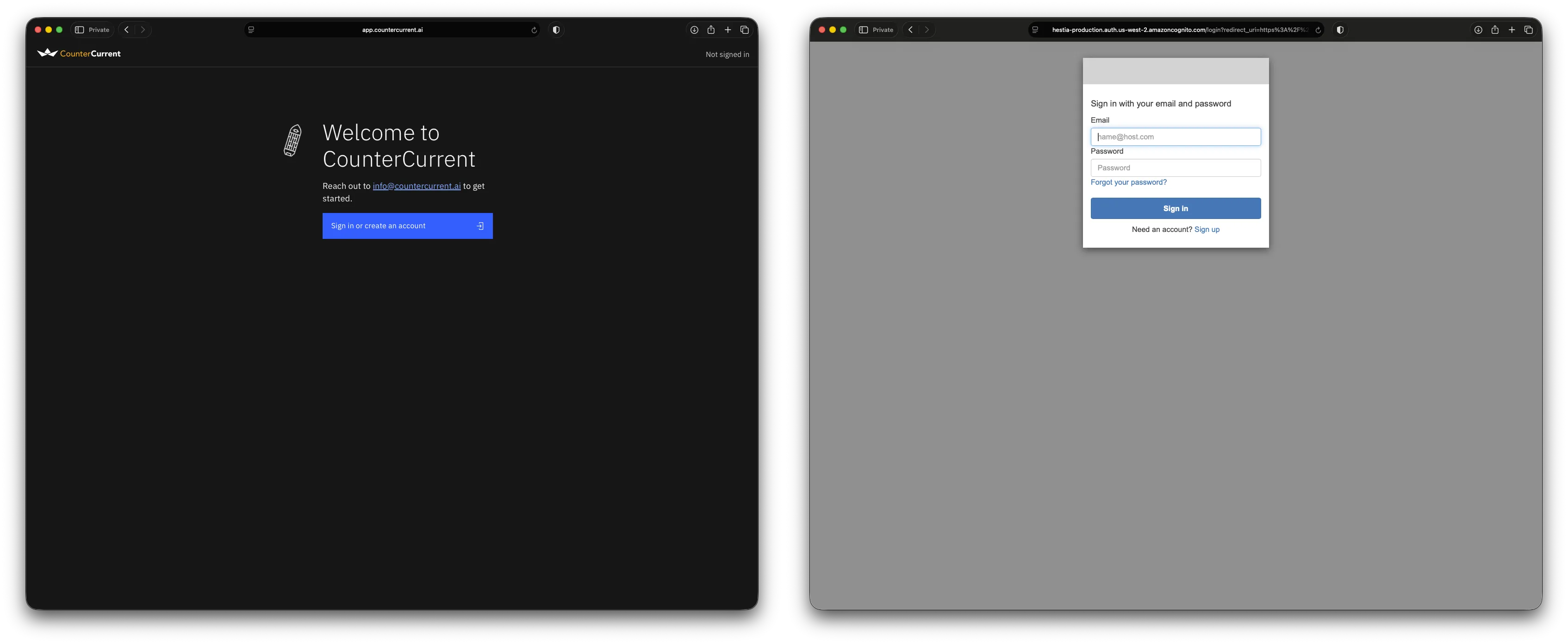Click the sign-in arrow icon on blue button
1568x644 pixels.
pos(480,226)
